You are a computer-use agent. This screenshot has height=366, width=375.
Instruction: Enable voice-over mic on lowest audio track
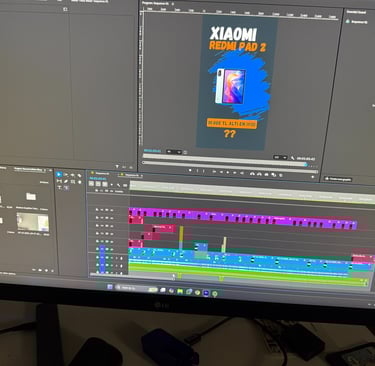121,273
